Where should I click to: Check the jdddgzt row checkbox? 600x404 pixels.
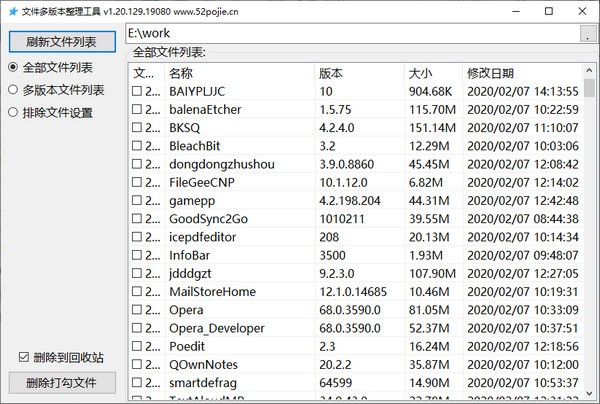pyautogui.click(x=137, y=273)
